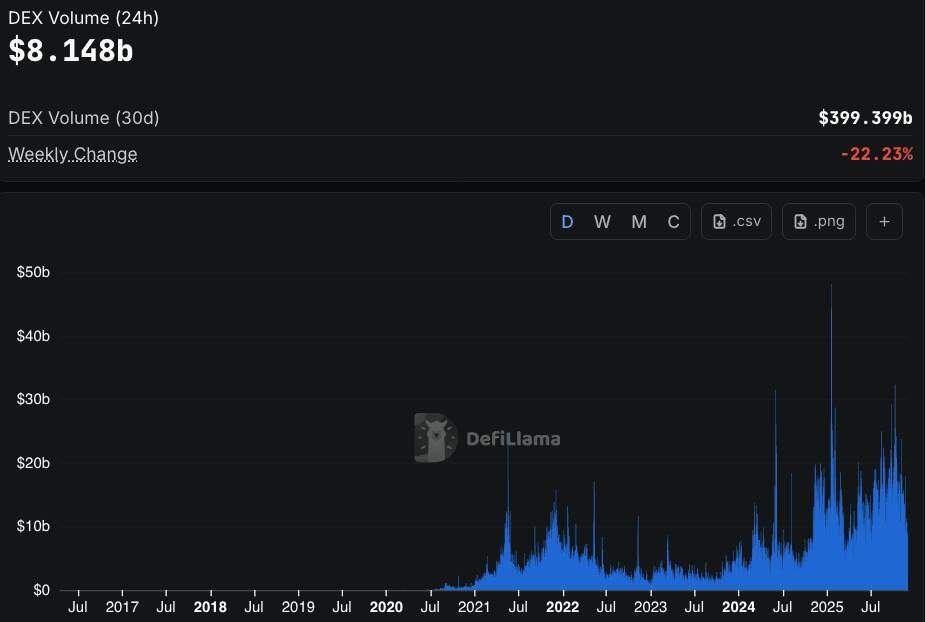Download chart data with the .csv button
This screenshot has width=925, height=622.
(x=736, y=222)
